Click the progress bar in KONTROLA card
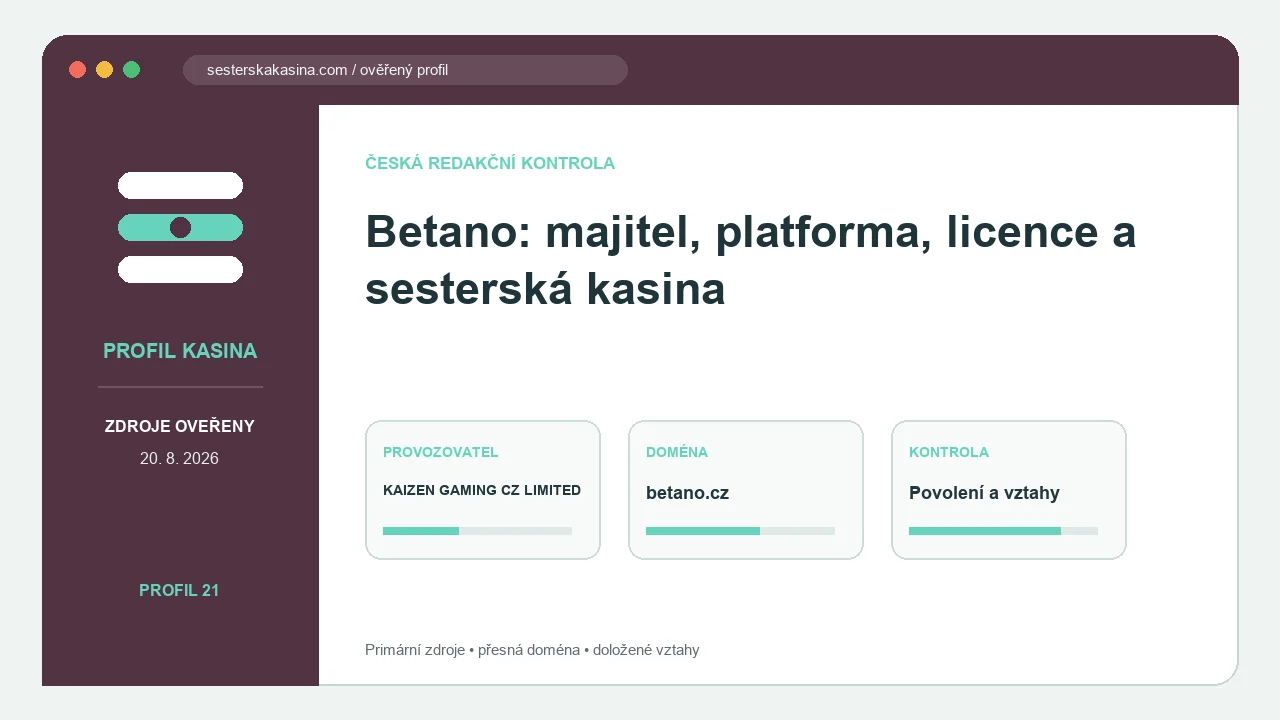 tap(1003, 531)
